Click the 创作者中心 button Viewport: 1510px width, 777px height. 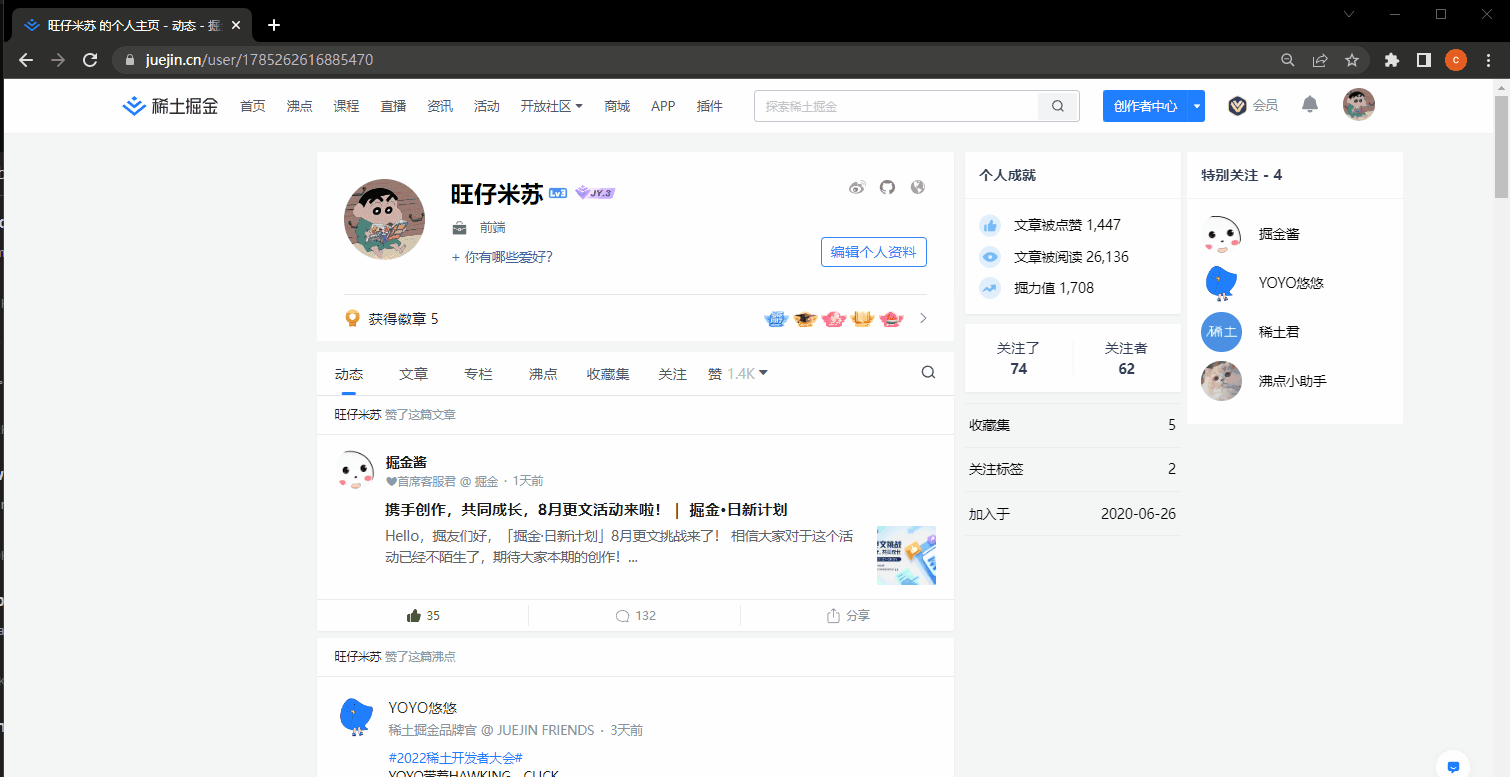click(x=1145, y=106)
